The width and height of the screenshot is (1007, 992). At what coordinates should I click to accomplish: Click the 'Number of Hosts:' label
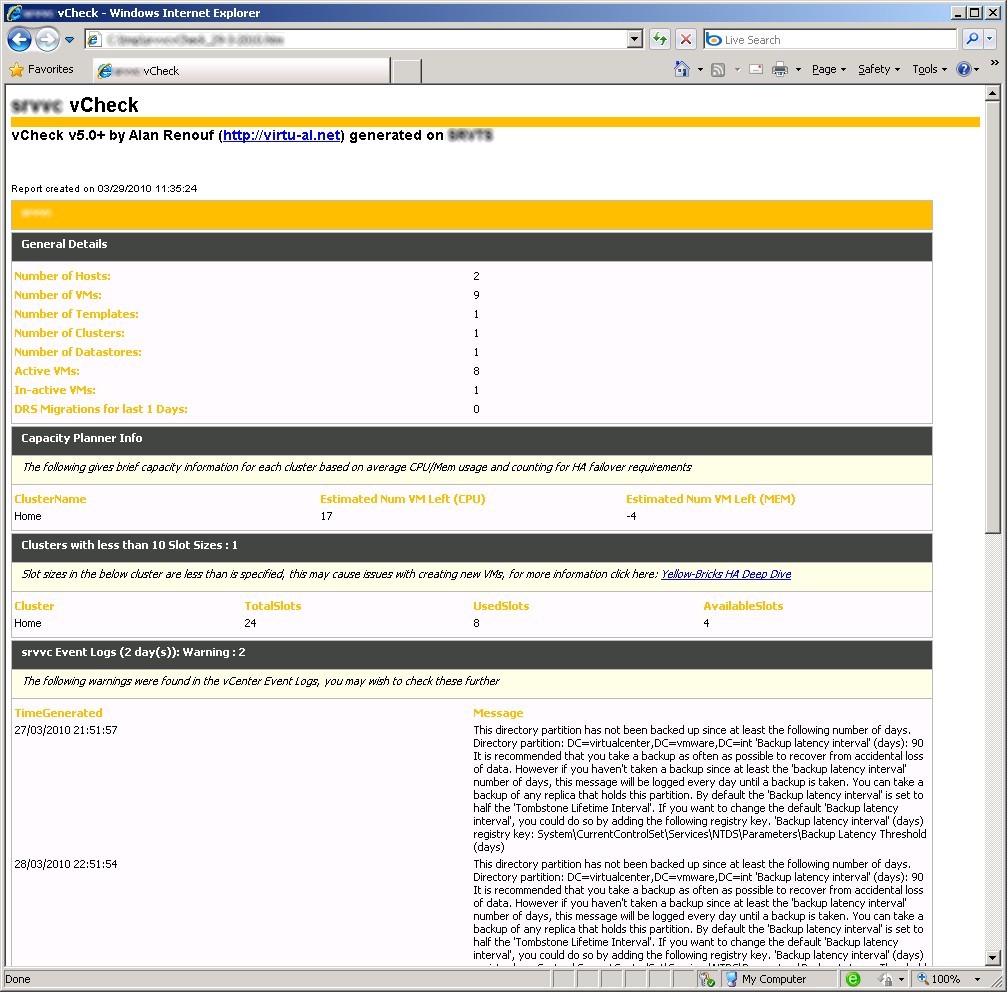coord(62,276)
